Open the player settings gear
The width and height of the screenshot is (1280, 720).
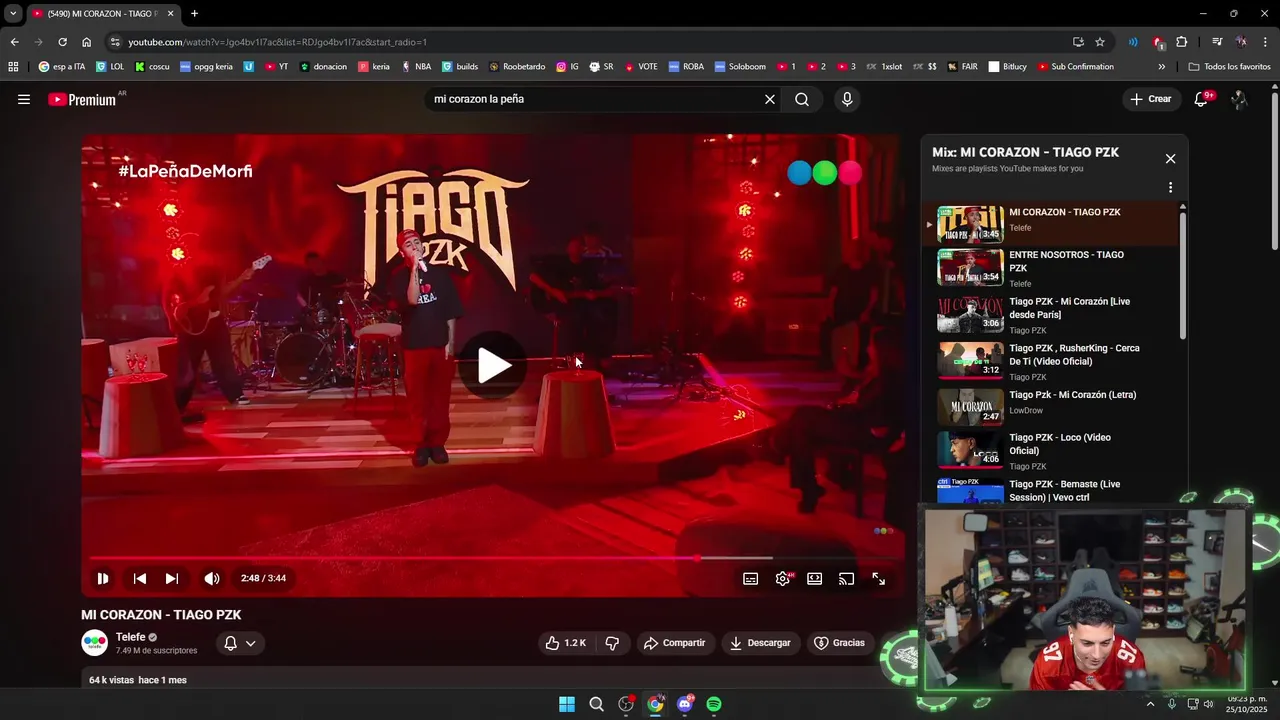pyautogui.click(x=783, y=578)
